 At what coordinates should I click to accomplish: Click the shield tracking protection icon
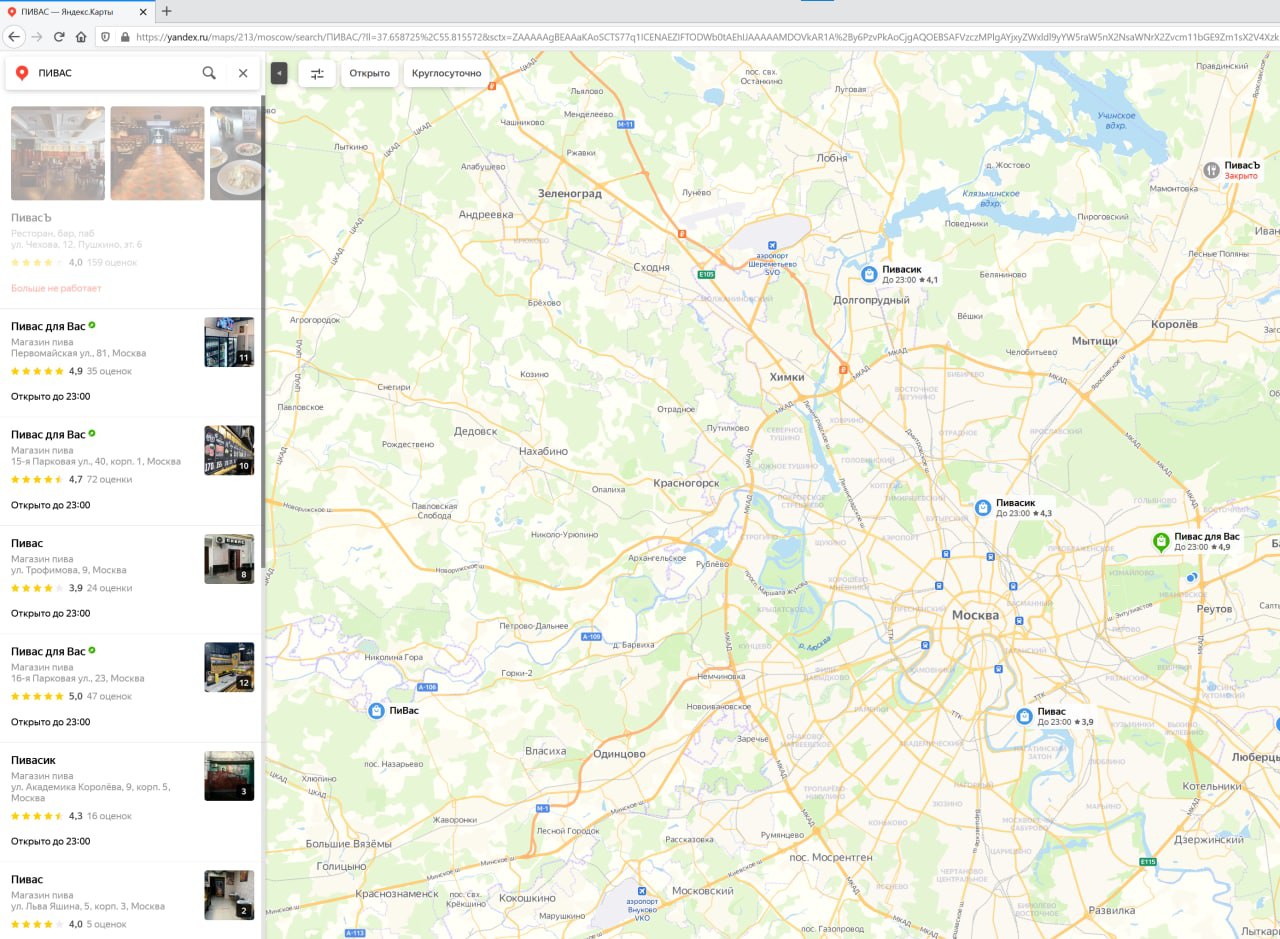tap(106, 36)
